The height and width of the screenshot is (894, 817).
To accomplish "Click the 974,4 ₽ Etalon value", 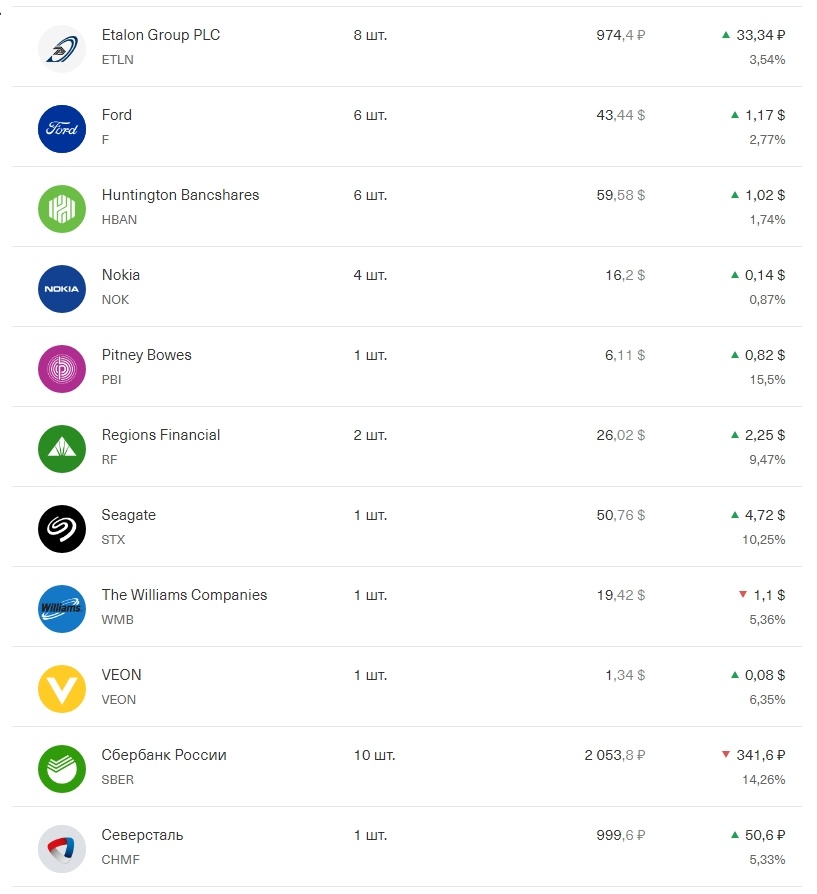I will coord(621,35).
